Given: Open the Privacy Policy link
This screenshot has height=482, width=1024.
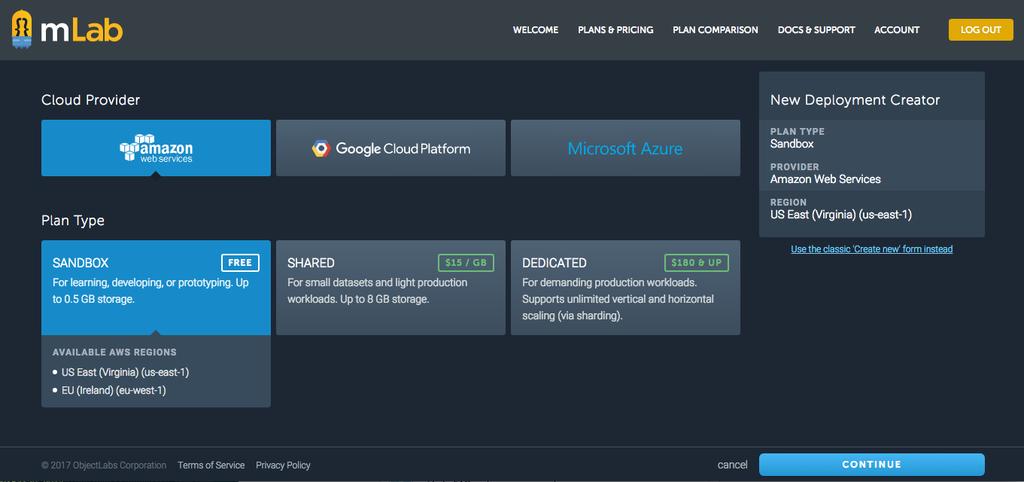Looking at the screenshot, I should pos(283,465).
